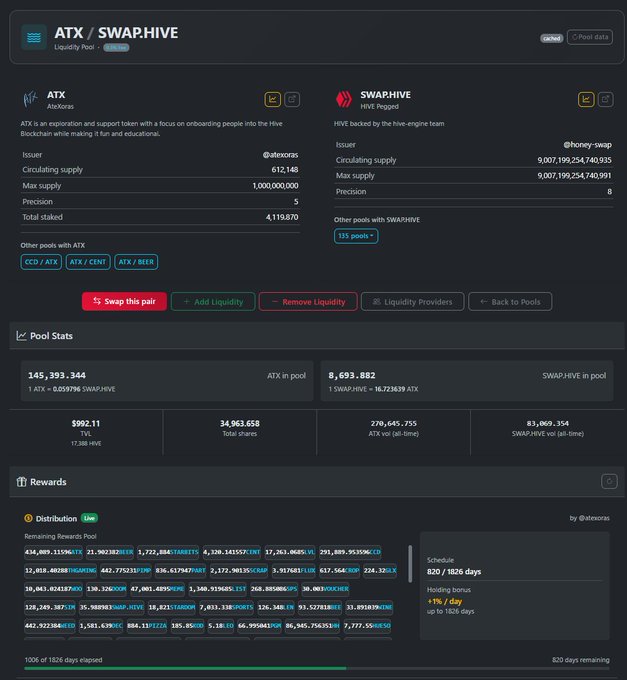Select the 5.18 LEO reward chip
Screen dimensions: 627x680
pos(221,626)
